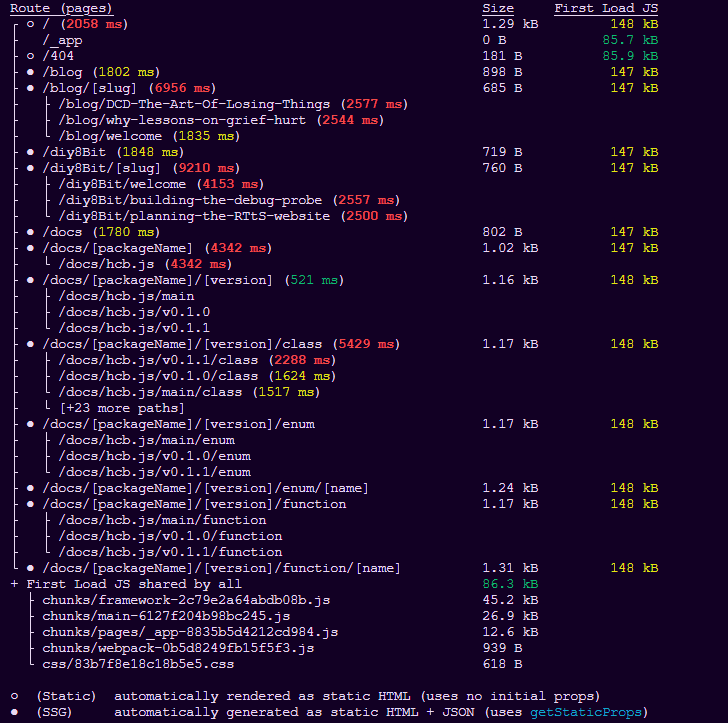Viewport: 728px width, 723px height.
Task: Click the hollow circle beside (Static) legend
Action: pyautogui.click(x=14, y=696)
